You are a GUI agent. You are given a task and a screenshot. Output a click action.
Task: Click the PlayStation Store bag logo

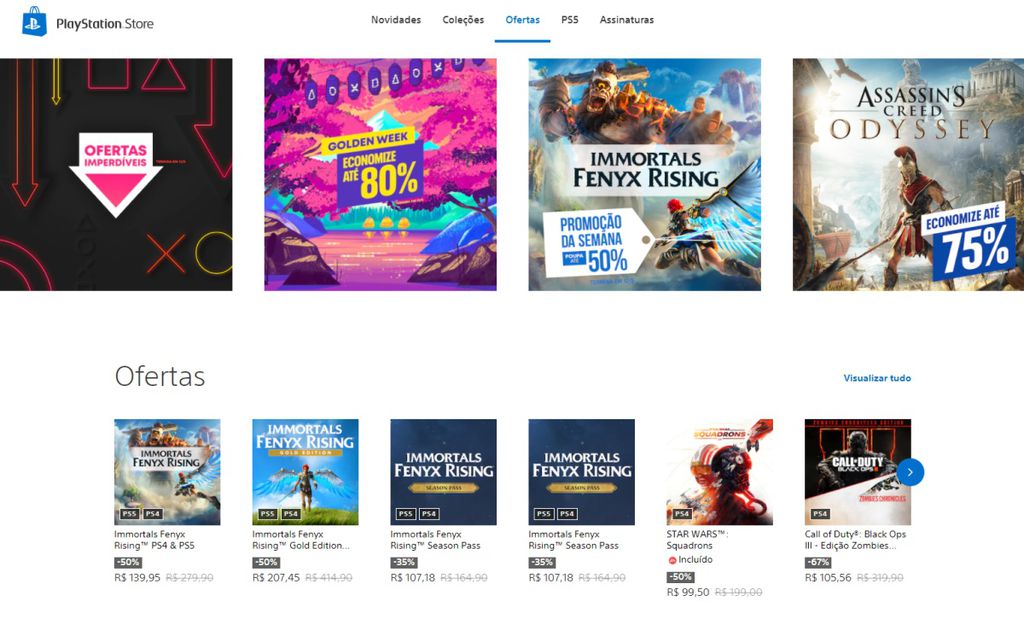point(35,22)
